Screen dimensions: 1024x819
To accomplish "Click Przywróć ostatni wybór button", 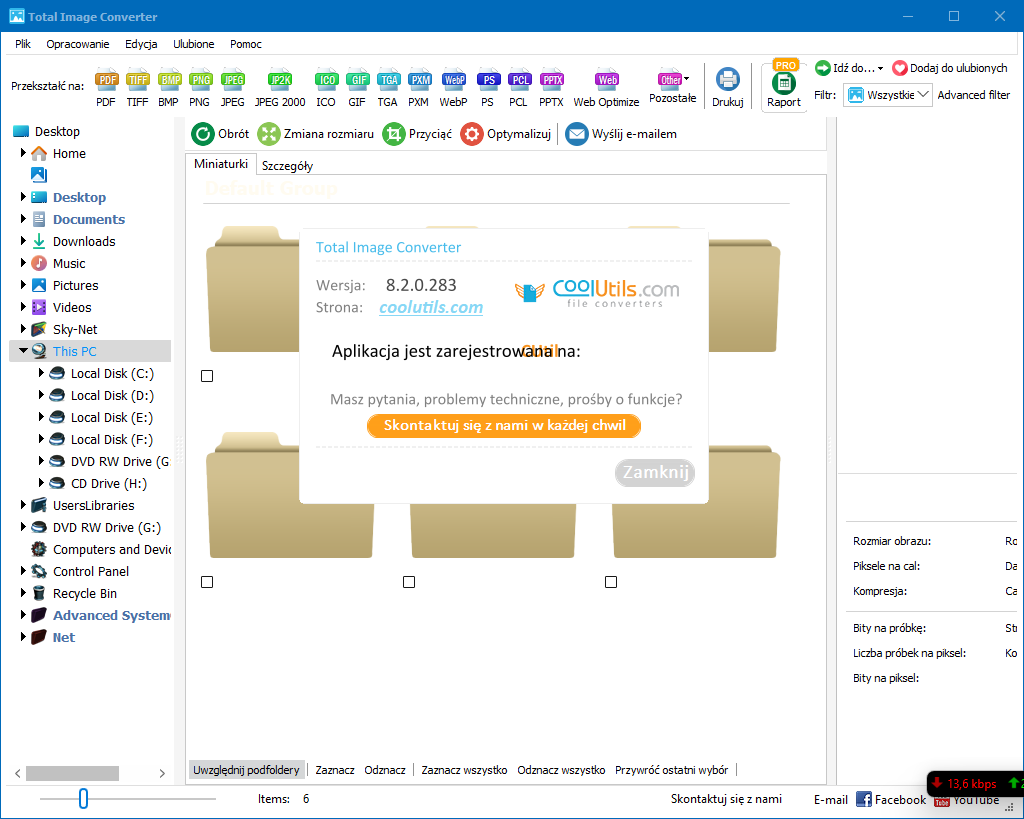I will [671, 770].
